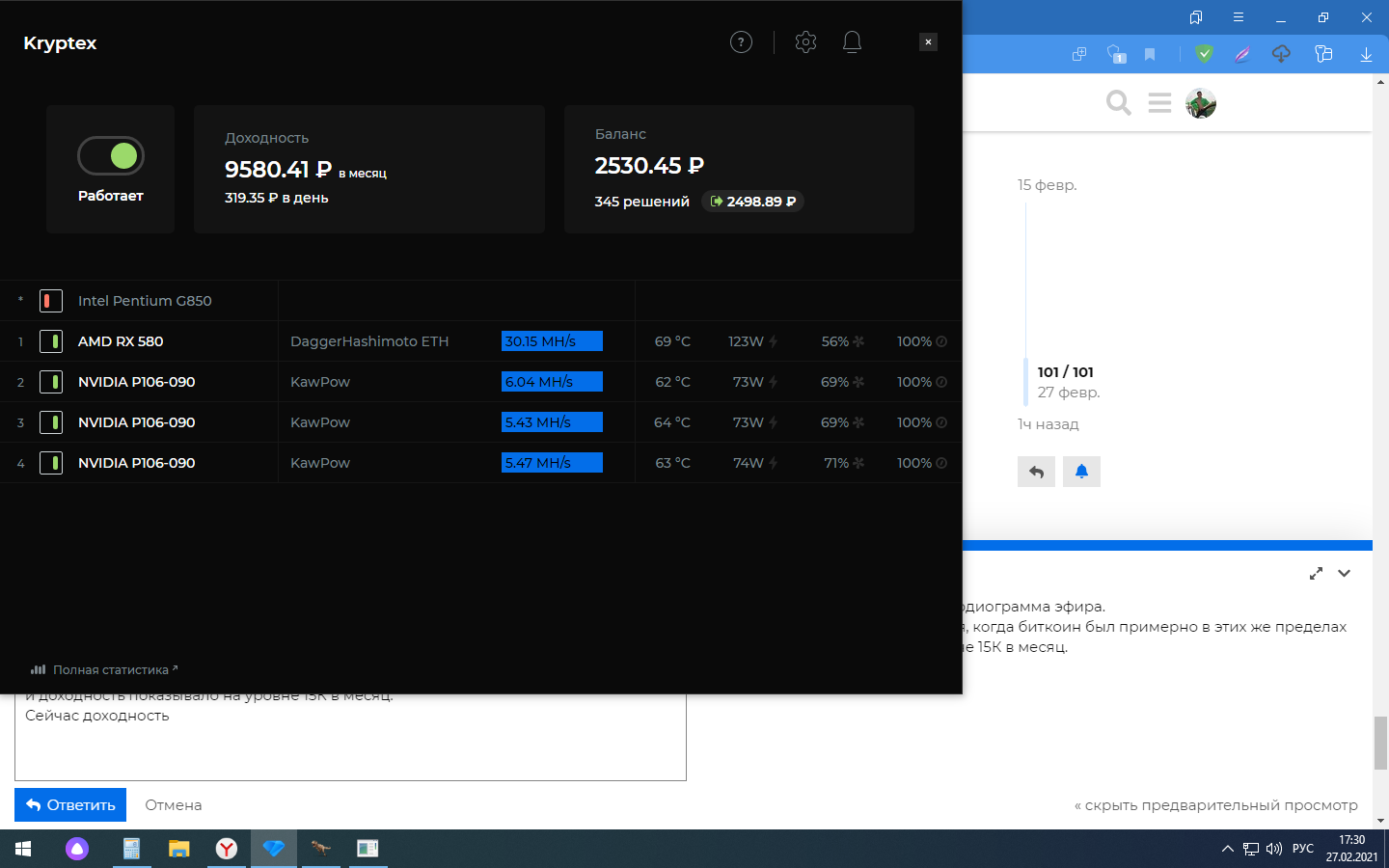Open forum hamburger menu icon

click(x=1160, y=102)
